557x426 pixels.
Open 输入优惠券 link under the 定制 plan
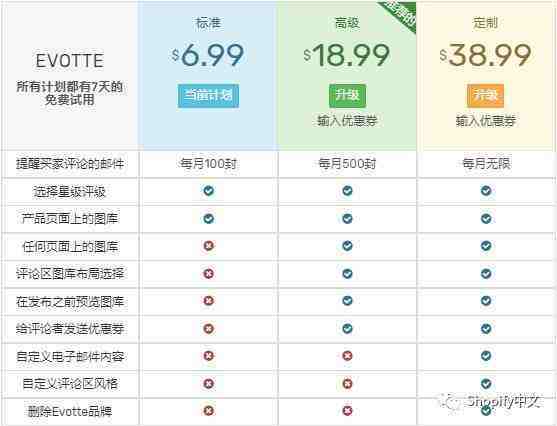pos(486,121)
